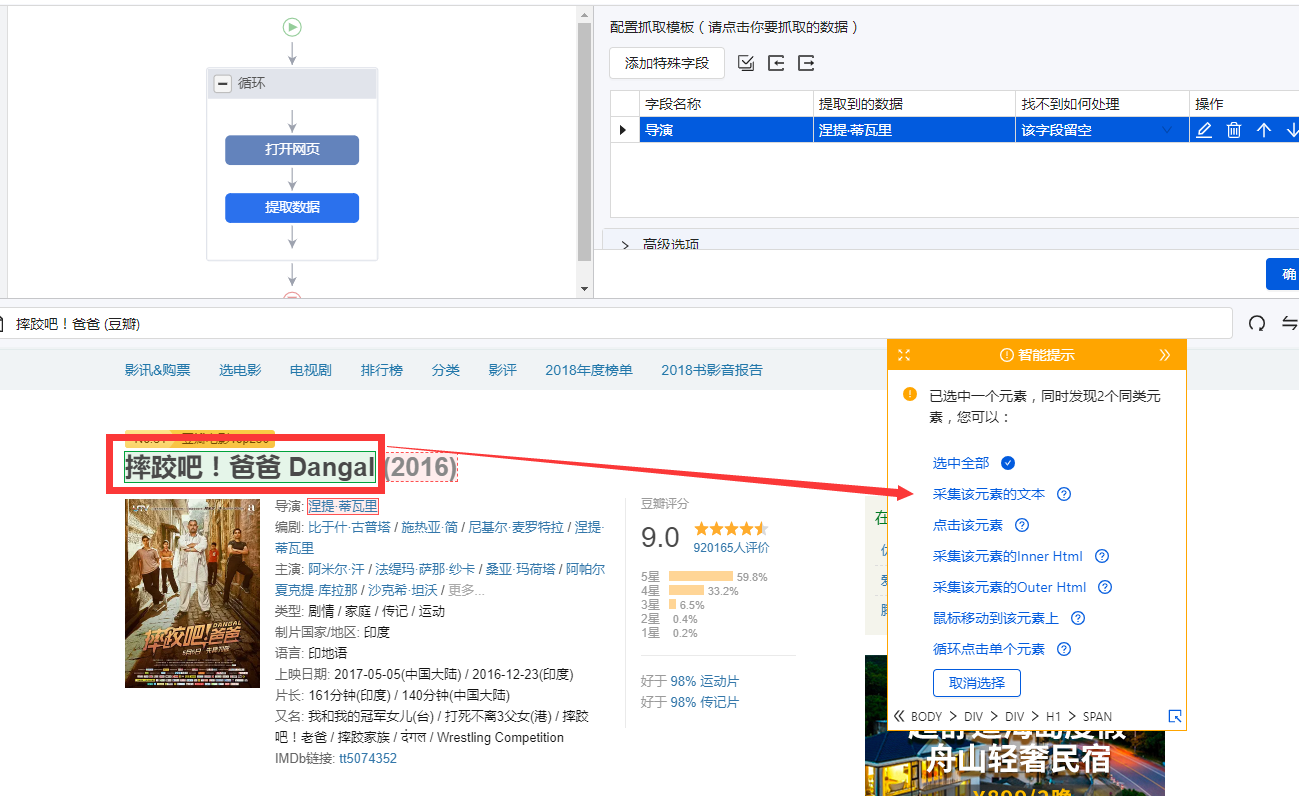Reload the page with the refresh icon
This screenshot has width=1299, height=796.
[x=1257, y=323]
